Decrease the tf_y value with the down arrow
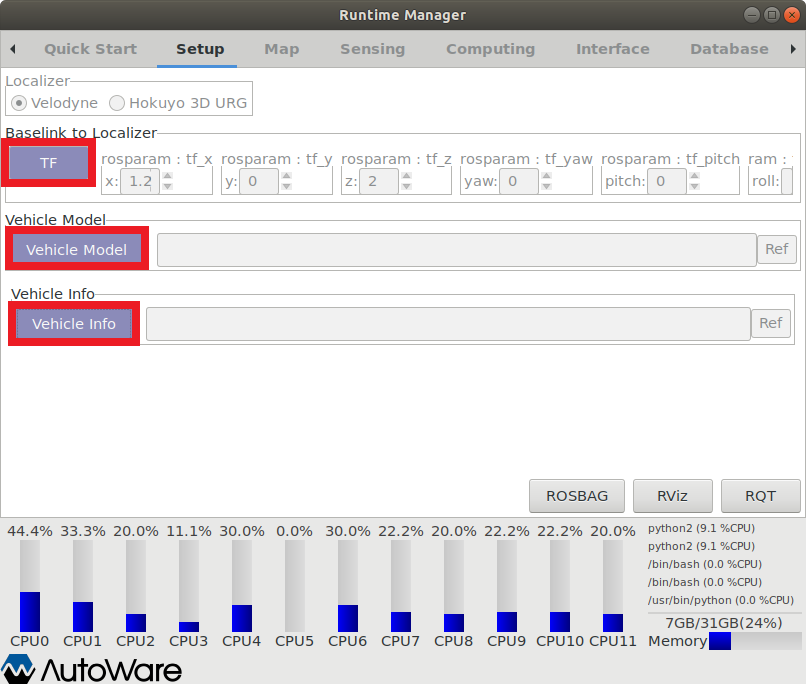This screenshot has width=806, height=684. (x=286, y=186)
